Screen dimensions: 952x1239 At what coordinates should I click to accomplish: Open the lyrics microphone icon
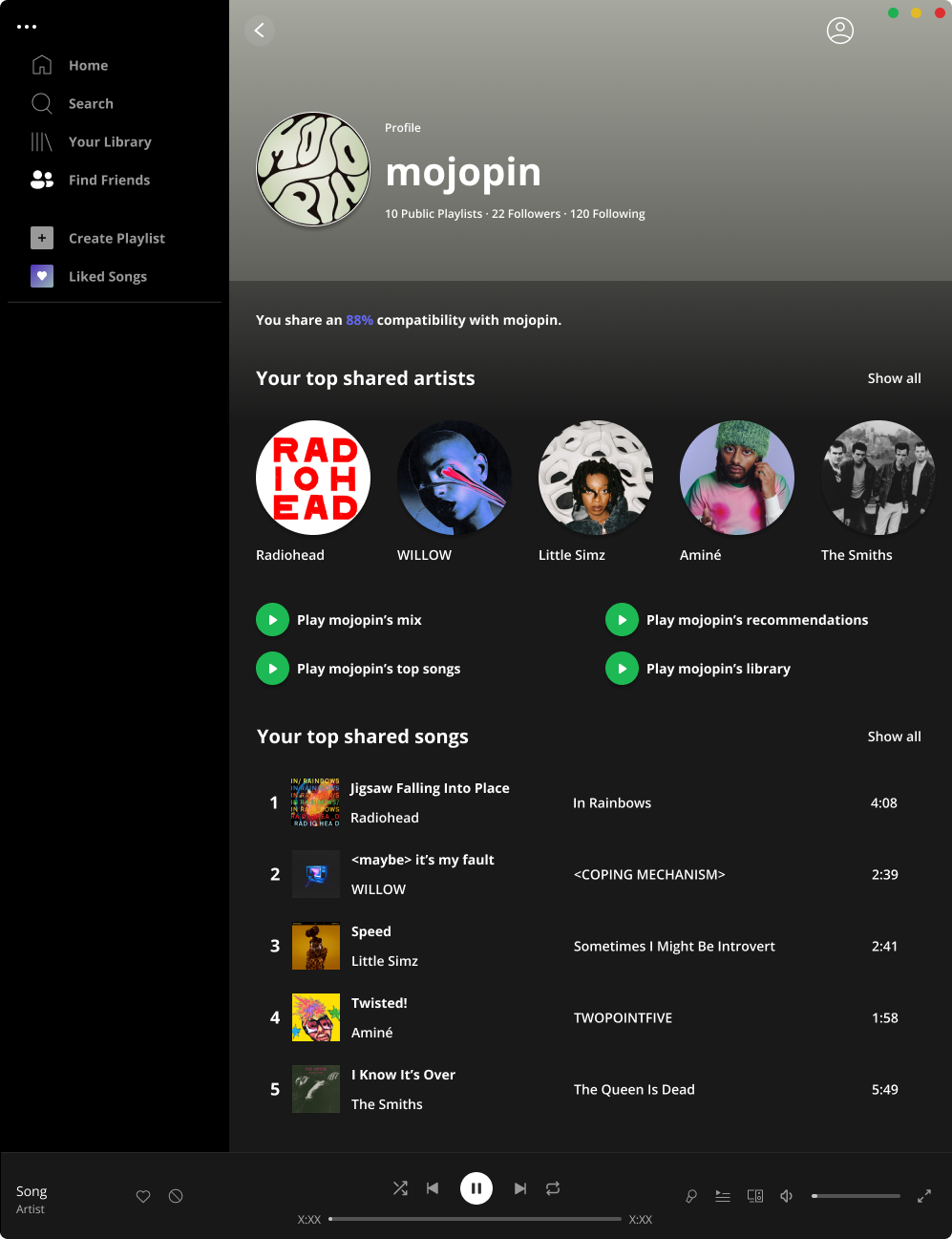click(691, 1196)
